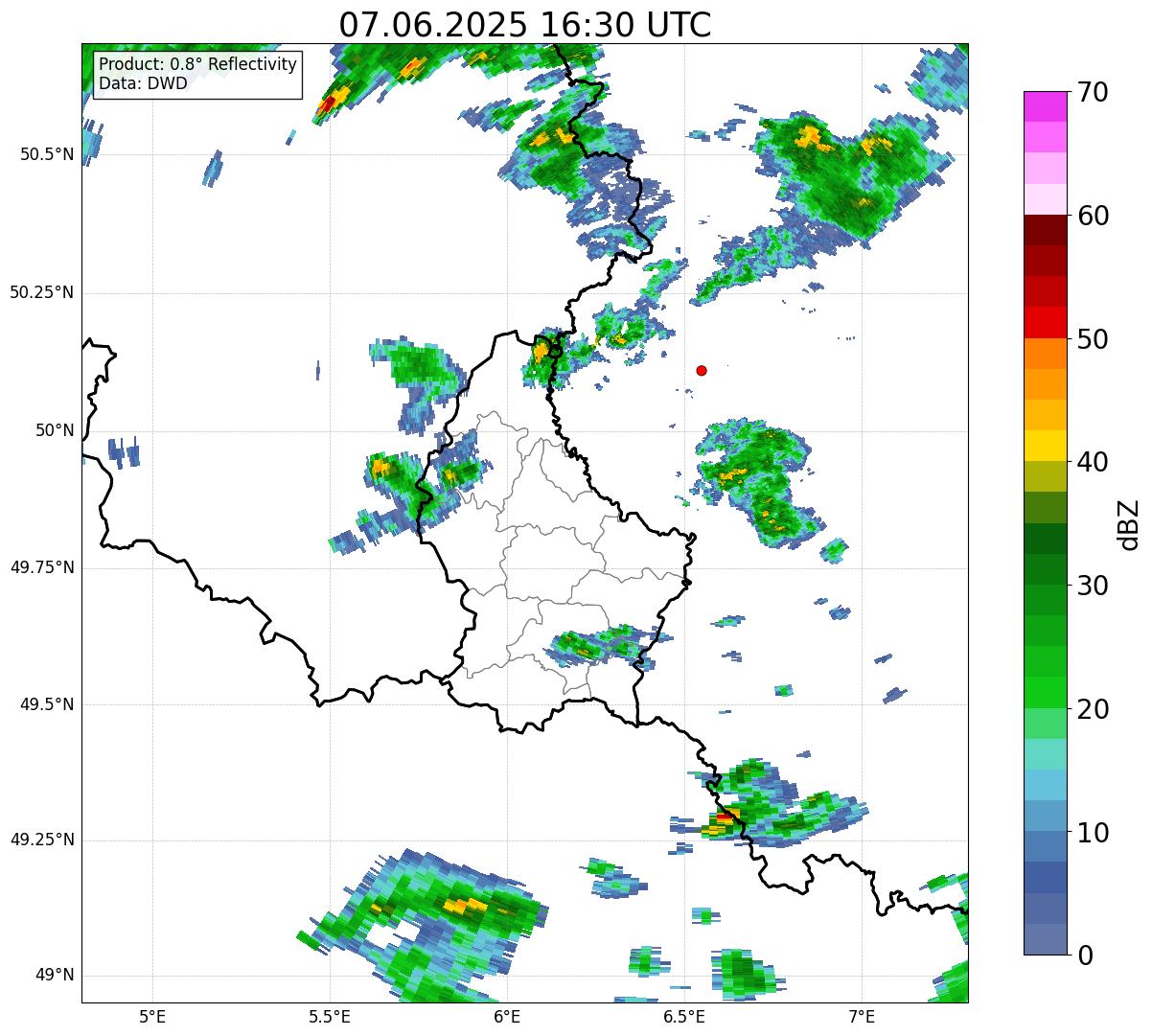Click the 6.5°E longitude label

[684, 1016]
